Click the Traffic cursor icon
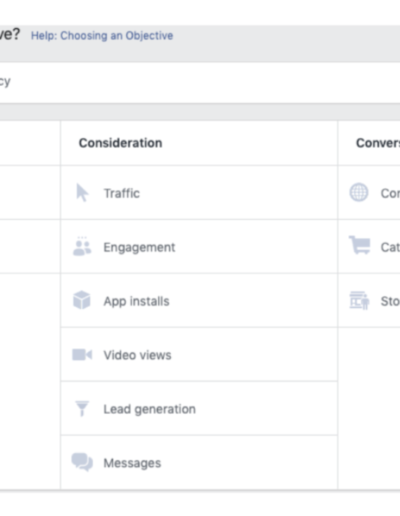The image size is (400, 516). 82,193
